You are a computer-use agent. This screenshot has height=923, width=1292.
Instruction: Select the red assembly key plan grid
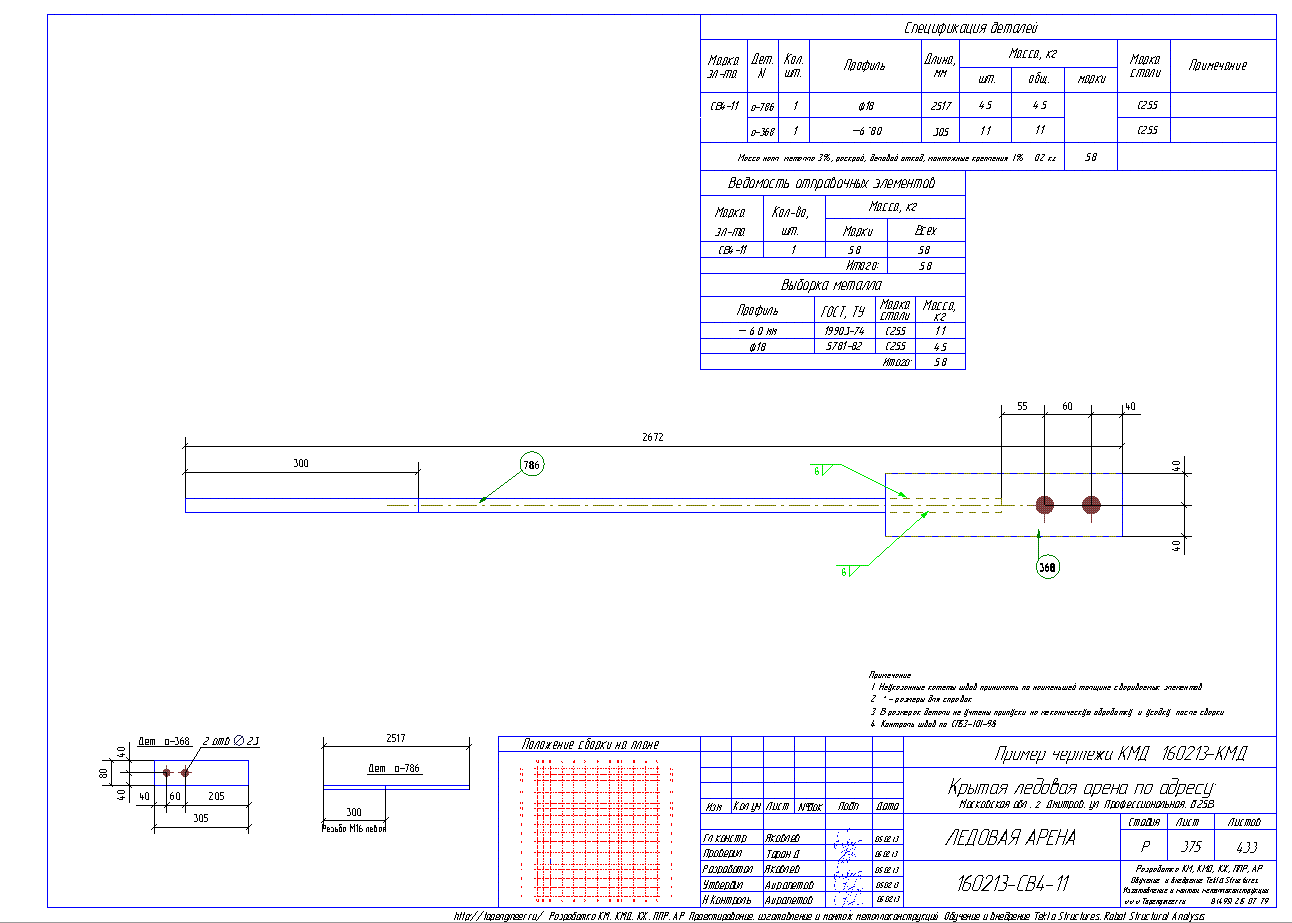(598, 828)
